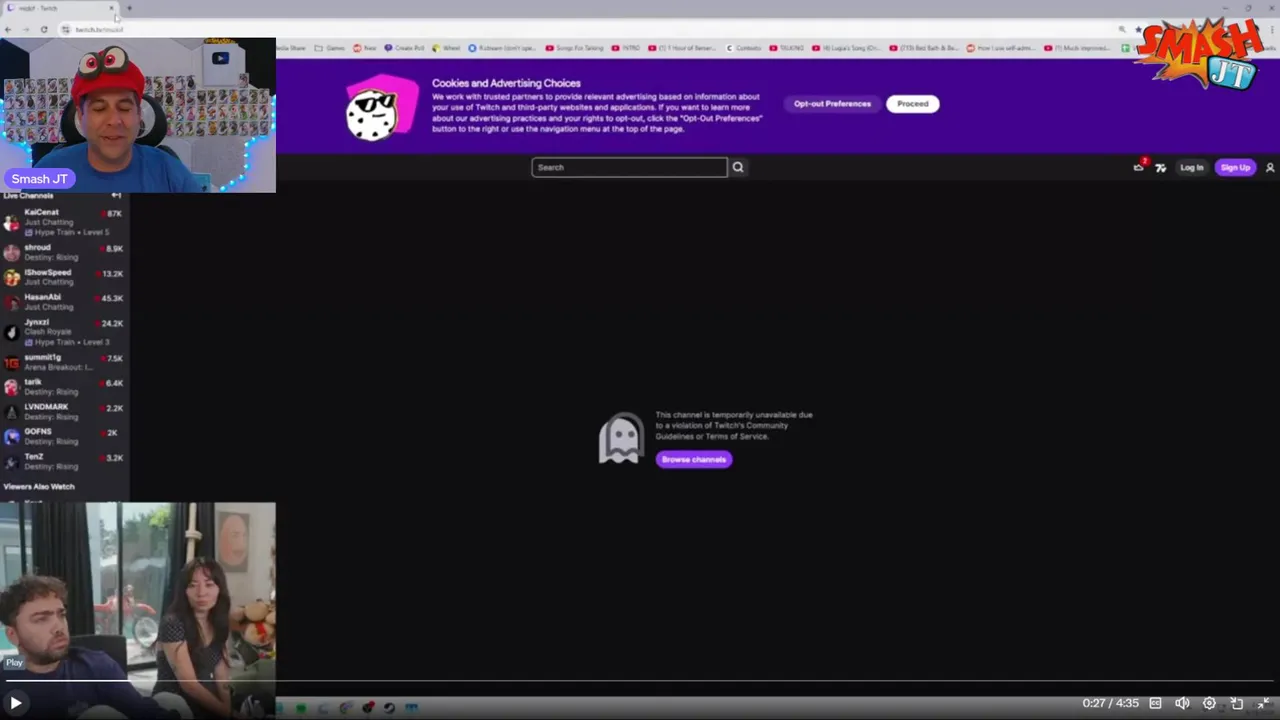Open the Create Poll bookmark
This screenshot has height=720, width=1280.
(405, 48)
